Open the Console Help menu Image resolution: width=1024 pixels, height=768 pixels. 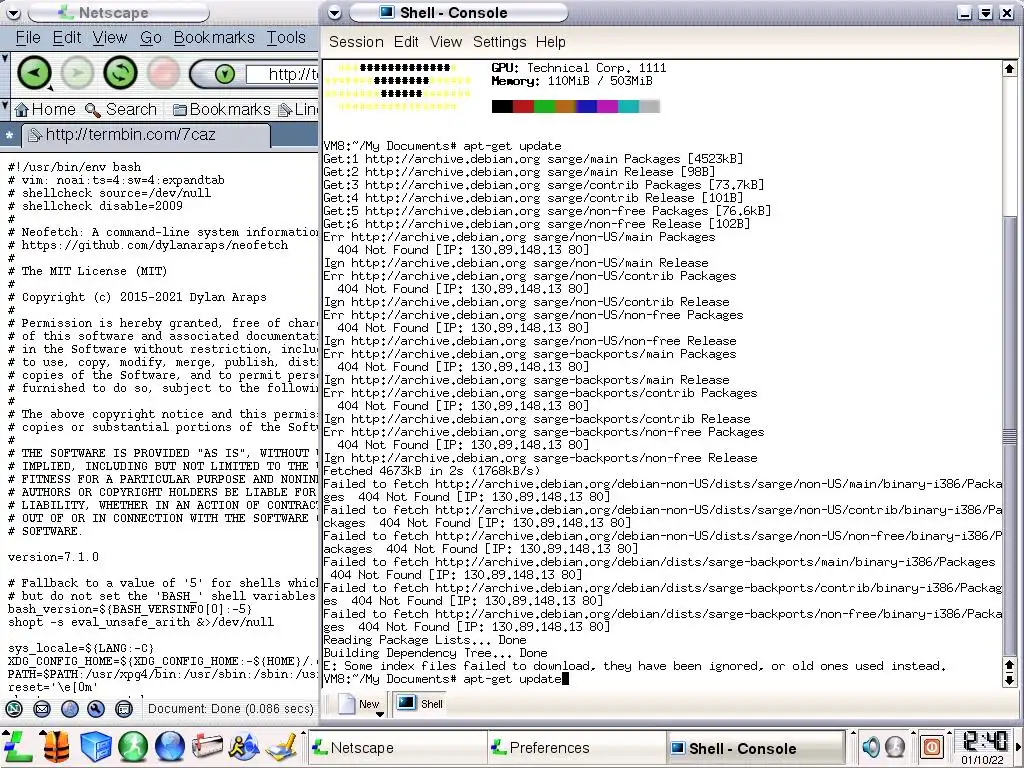(551, 42)
